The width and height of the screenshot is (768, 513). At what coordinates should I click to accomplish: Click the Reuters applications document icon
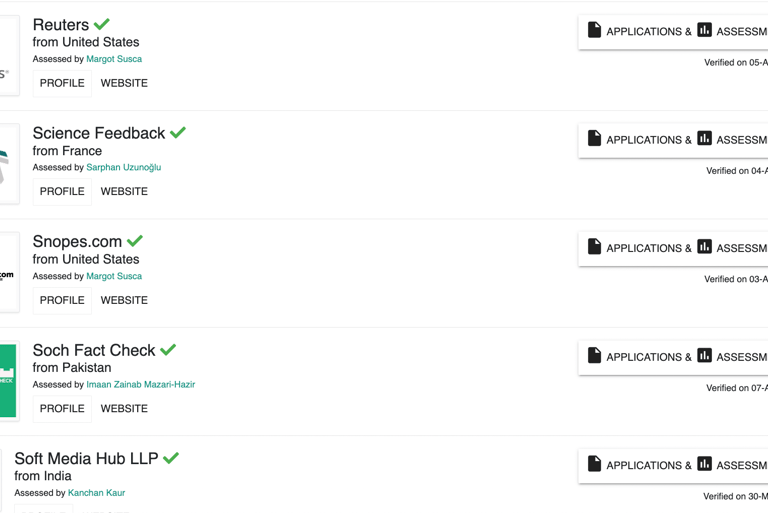pos(594,30)
